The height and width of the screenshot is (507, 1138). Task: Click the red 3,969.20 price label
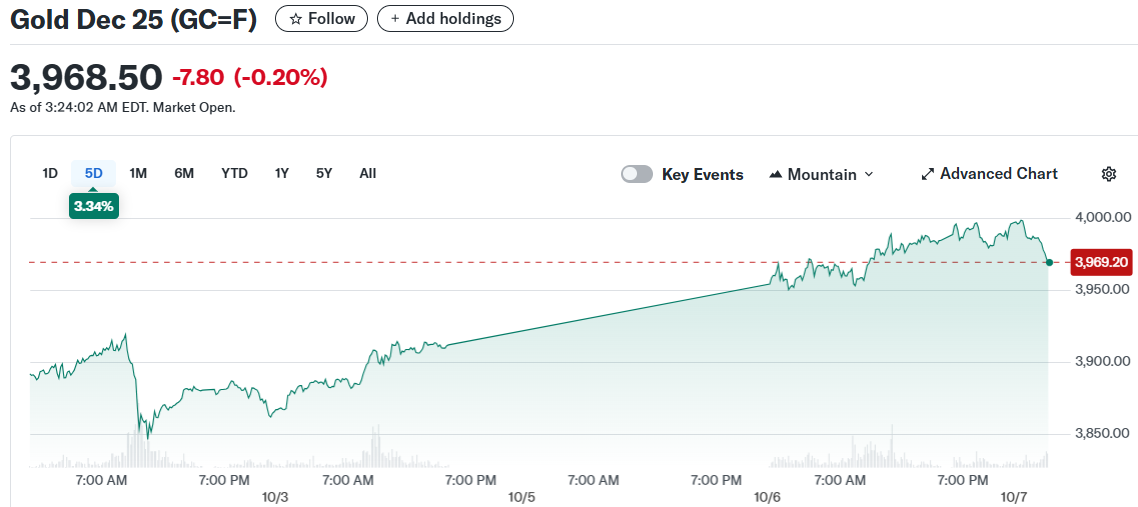(1101, 262)
